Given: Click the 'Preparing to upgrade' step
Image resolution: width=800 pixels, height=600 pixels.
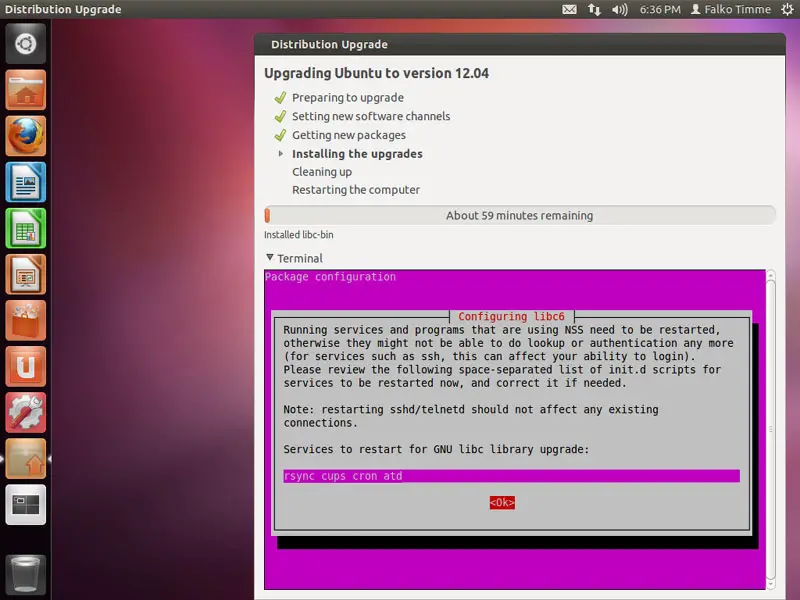Looking at the screenshot, I should point(348,97).
